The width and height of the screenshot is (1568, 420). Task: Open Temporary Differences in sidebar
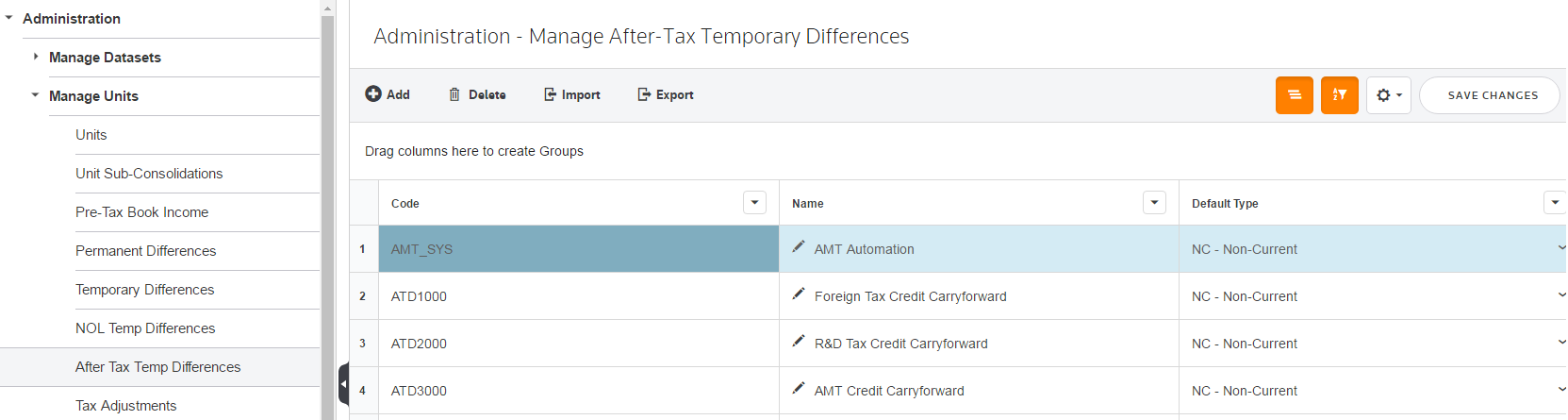click(x=144, y=290)
